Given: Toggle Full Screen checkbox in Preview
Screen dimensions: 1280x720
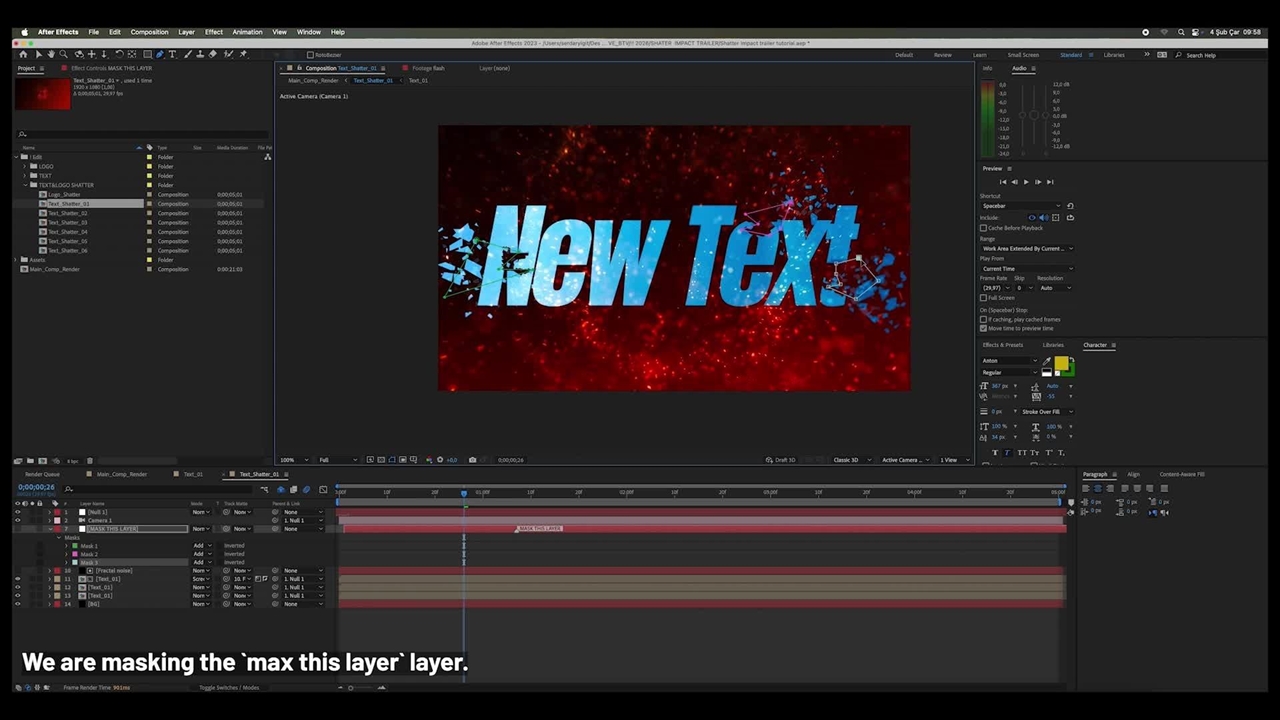Looking at the screenshot, I should pos(983,298).
